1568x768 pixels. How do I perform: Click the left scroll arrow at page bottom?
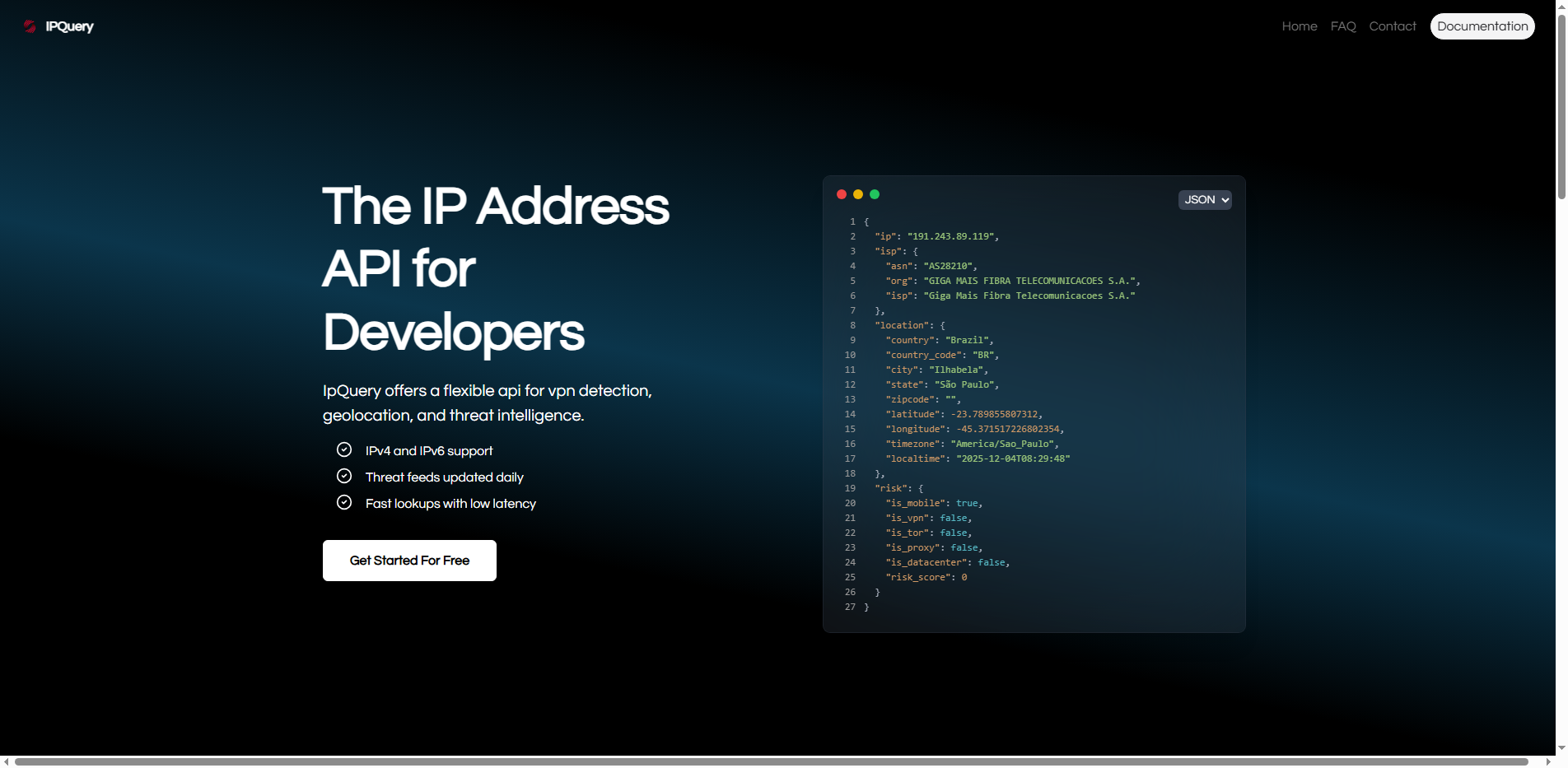(x=7, y=762)
